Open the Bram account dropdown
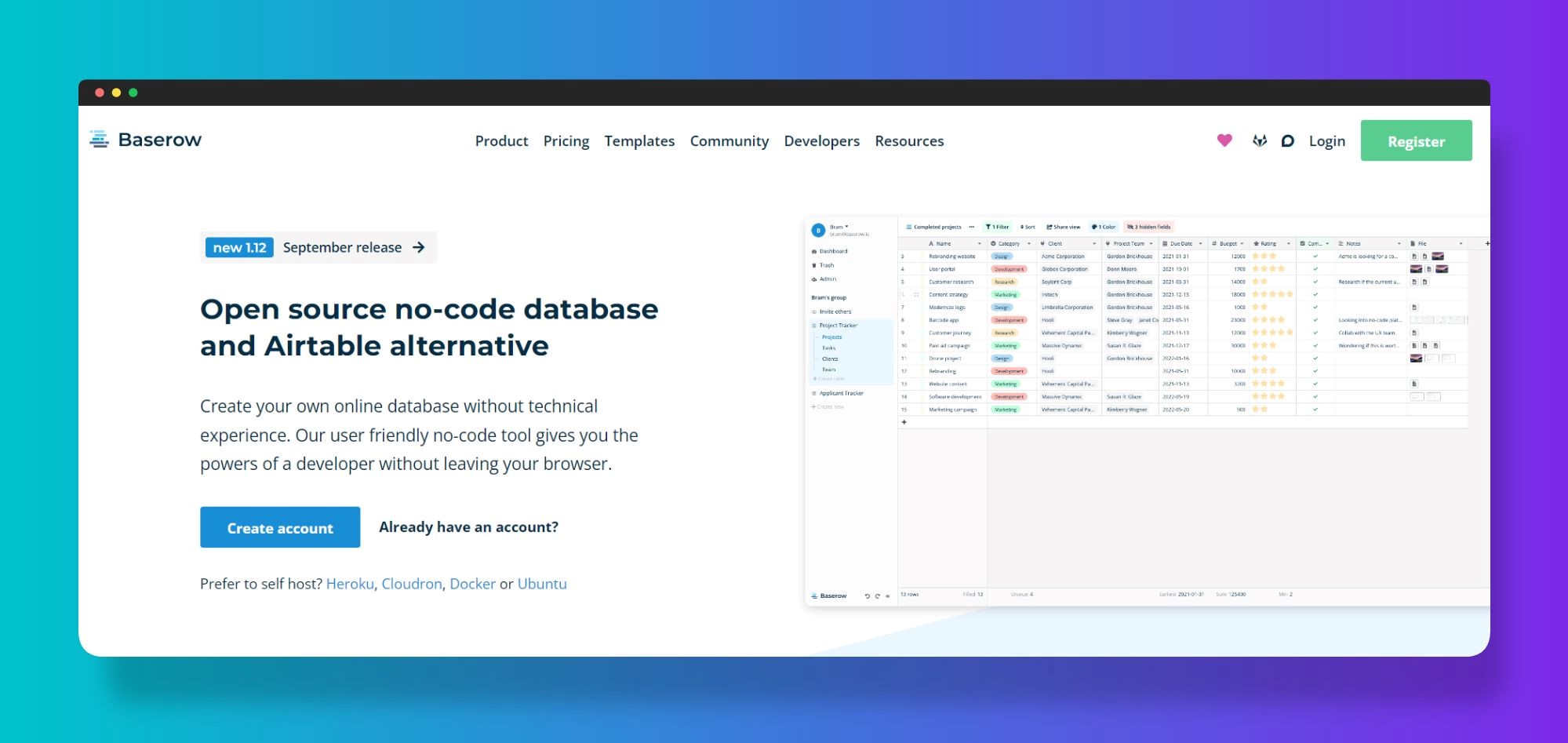 coord(839,228)
